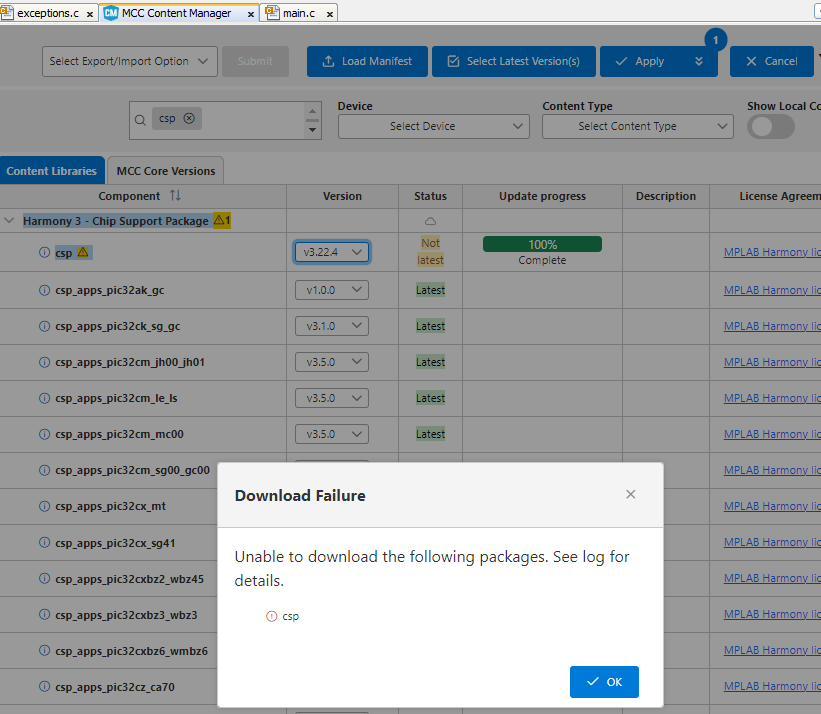Image resolution: width=821 pixels, height=714 pixels.
Task: Collapse the Harmony 3 - Chip Support Package group
Action: (9, 221)
